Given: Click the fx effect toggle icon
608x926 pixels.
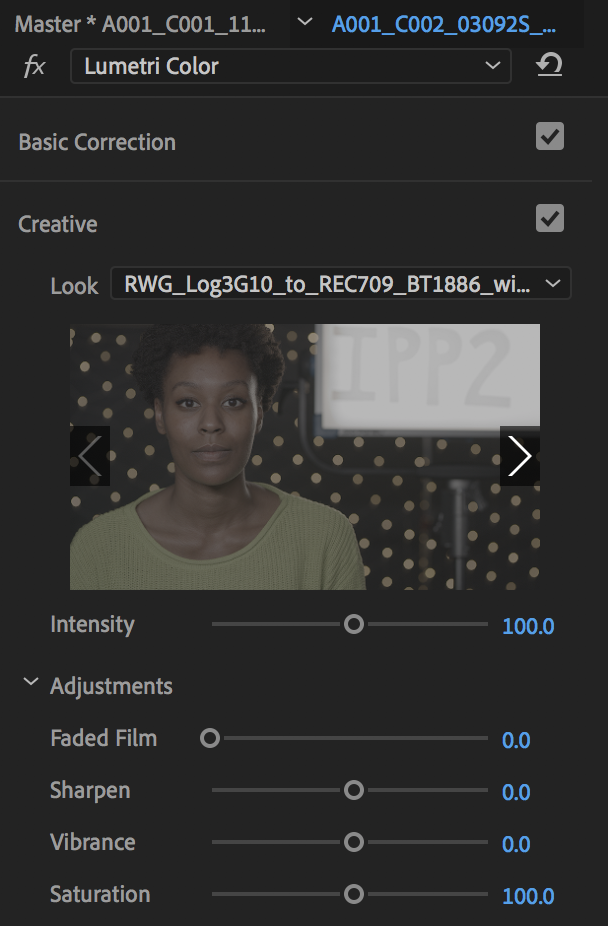Looking at the screenshot, I should (34, 66).
